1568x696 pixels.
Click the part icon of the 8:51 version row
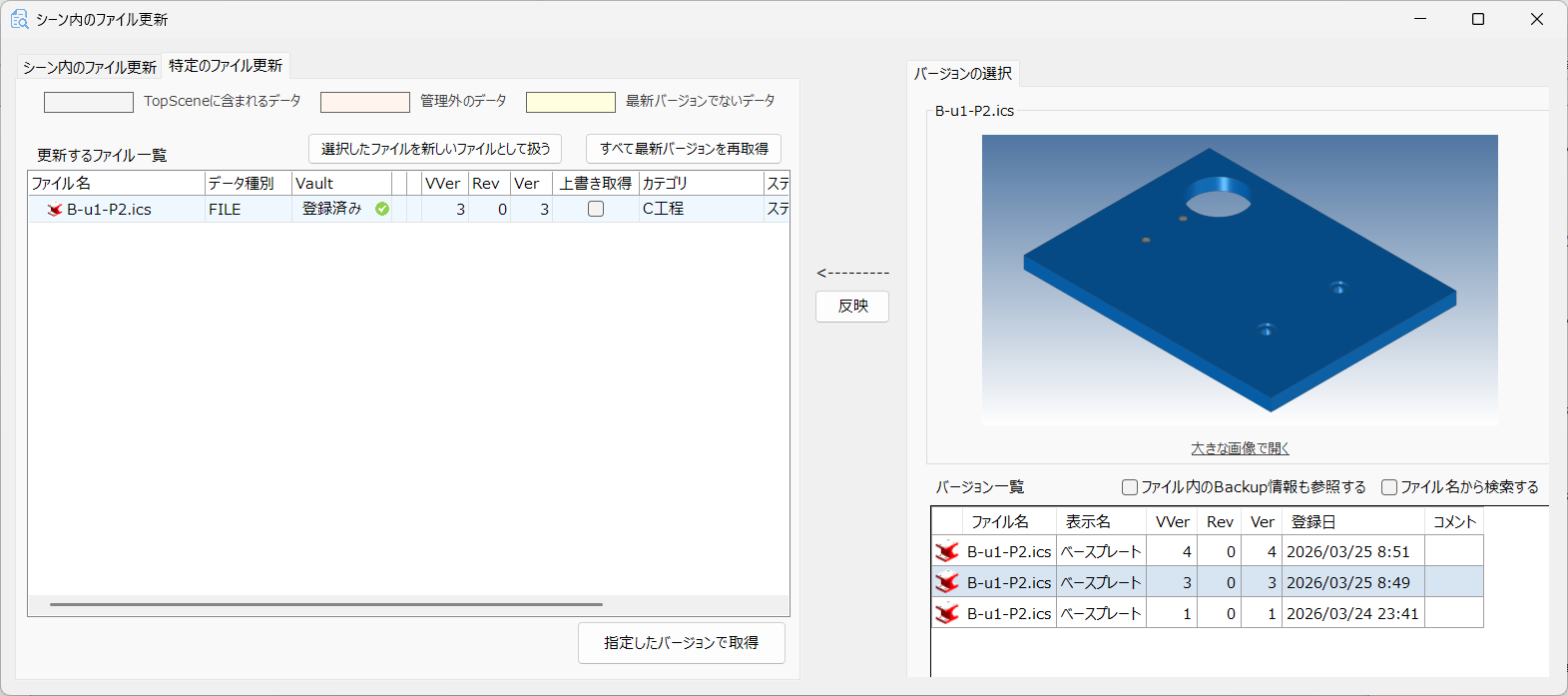(x=947, y=551)
